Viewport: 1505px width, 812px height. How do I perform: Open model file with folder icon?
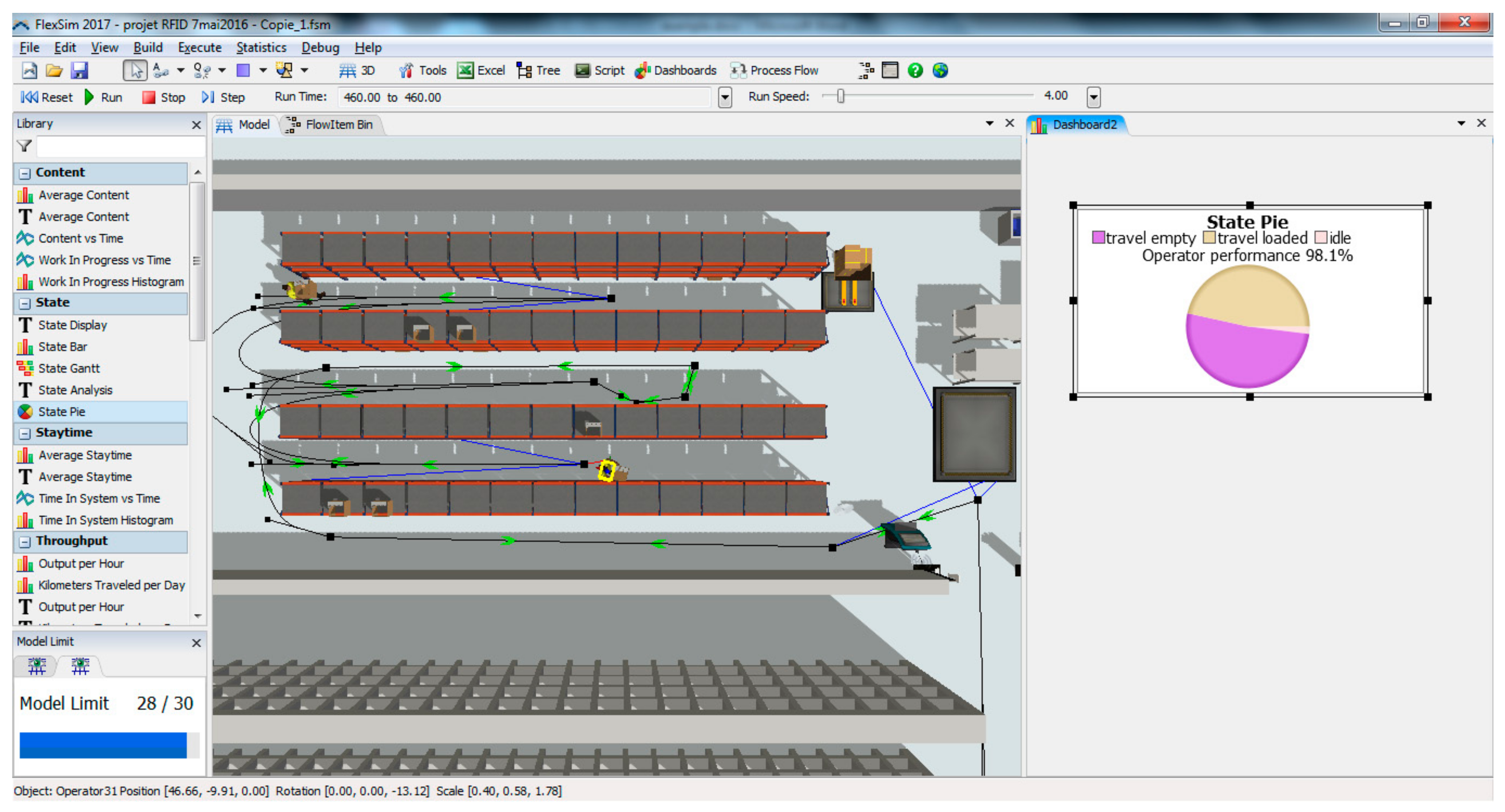(54, 71)
